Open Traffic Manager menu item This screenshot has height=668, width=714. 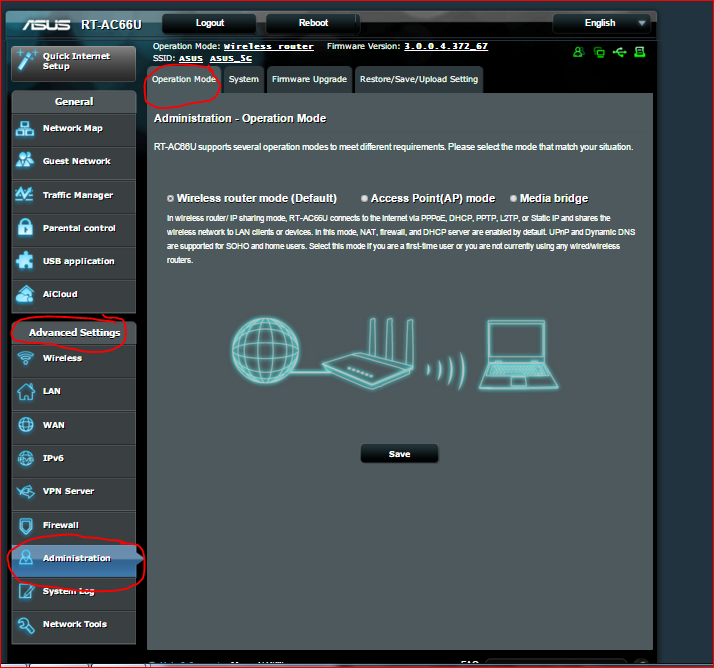click(x=74, y=195)
